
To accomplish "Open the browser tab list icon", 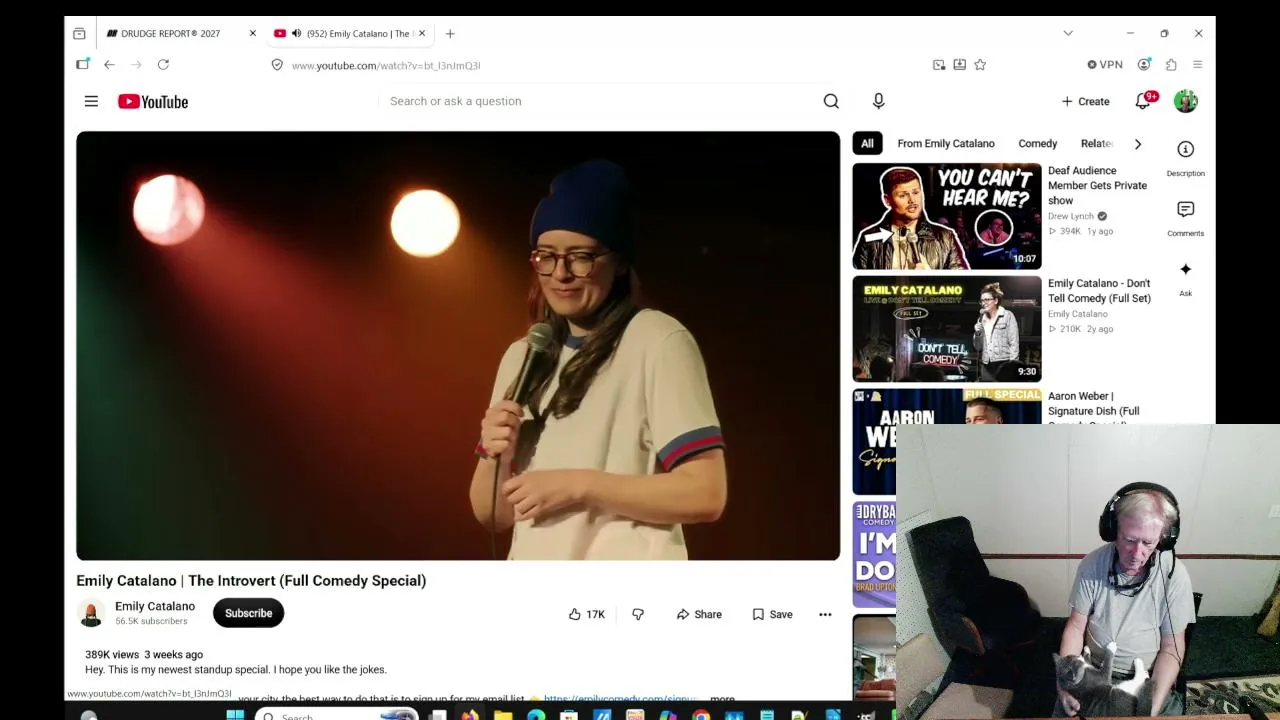I will 79,33.
